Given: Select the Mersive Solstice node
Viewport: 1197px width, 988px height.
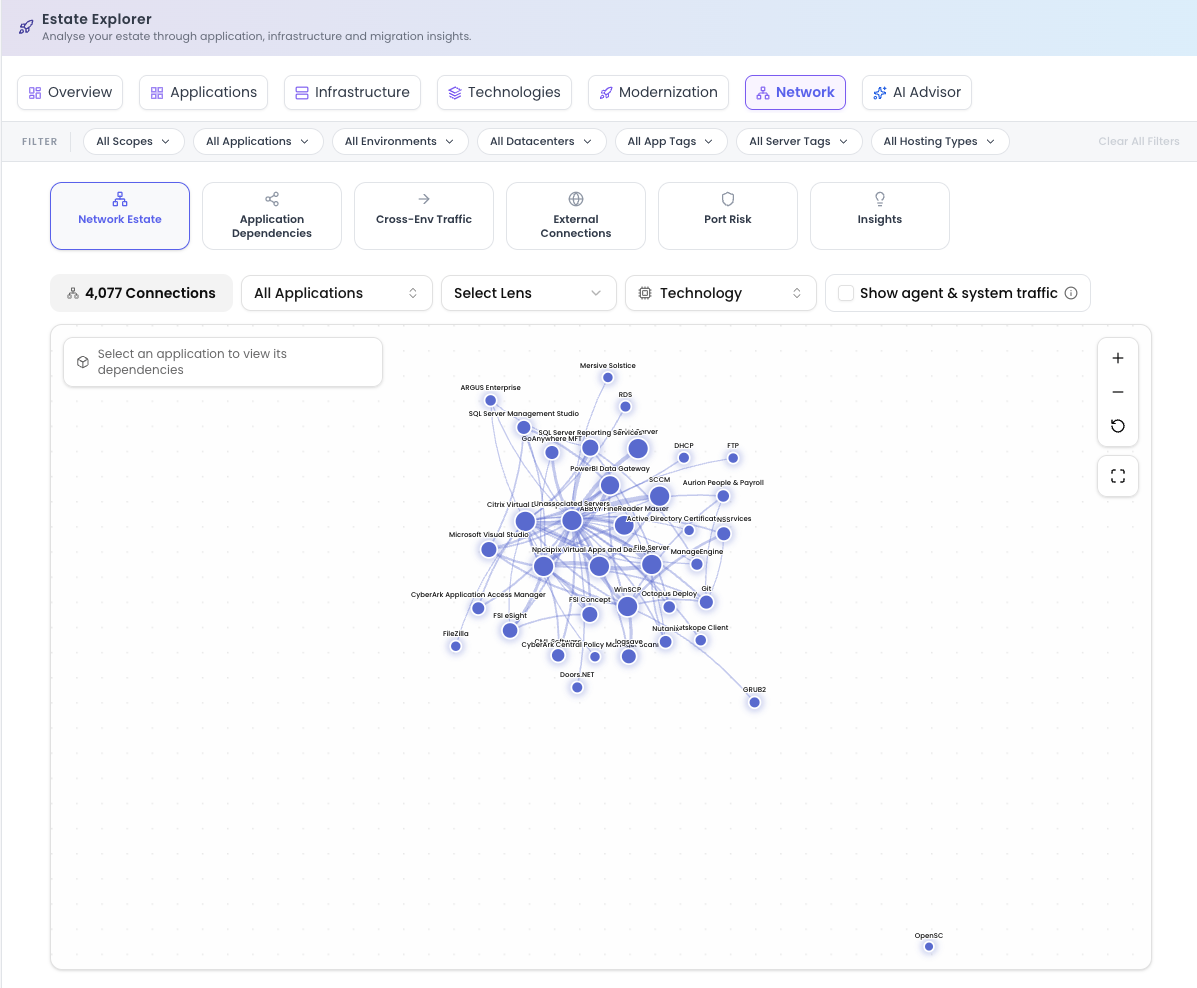Looking at the screenshot, I should [x=608, y=377].
